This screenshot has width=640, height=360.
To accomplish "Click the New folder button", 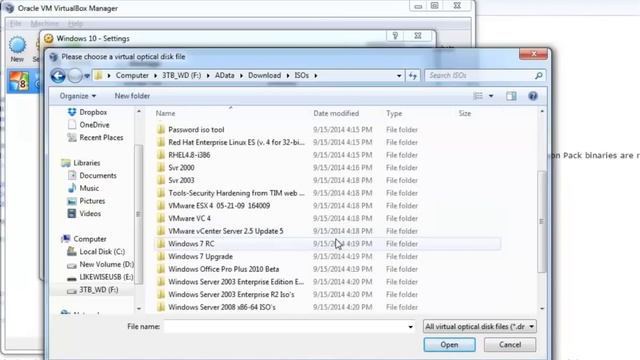I will pos(132,96).
